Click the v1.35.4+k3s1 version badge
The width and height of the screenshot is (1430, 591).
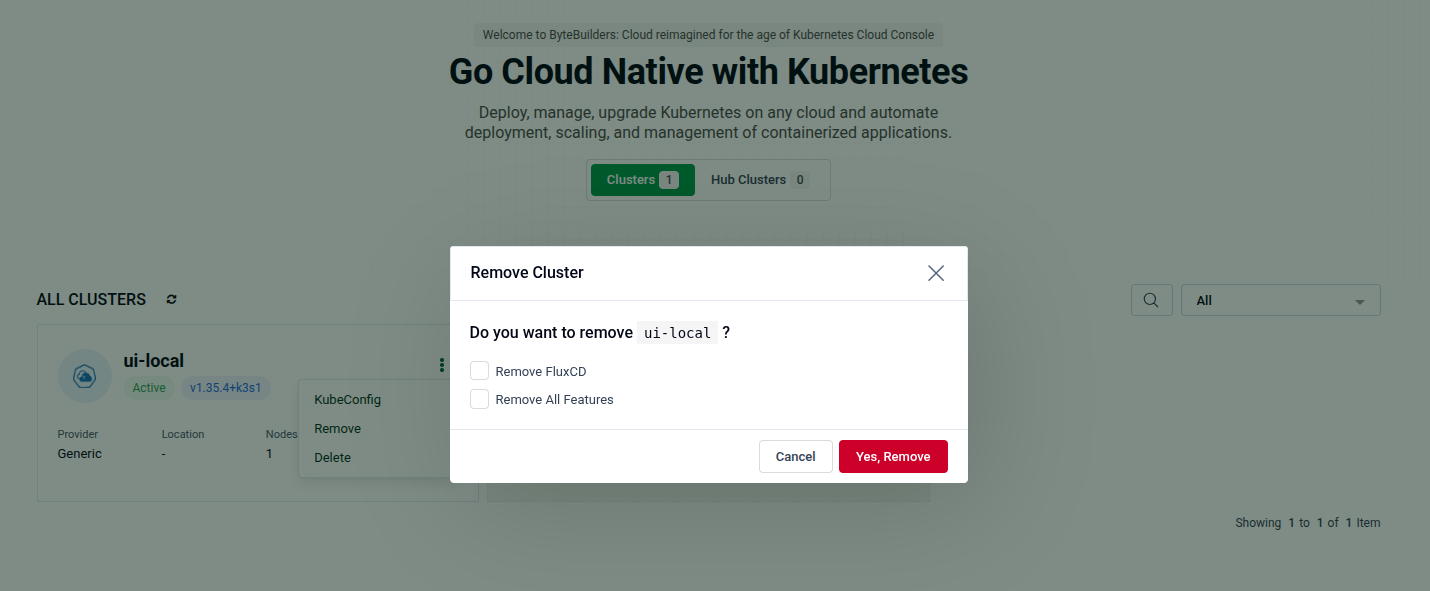pyautogui.click(x=225, y=388)
